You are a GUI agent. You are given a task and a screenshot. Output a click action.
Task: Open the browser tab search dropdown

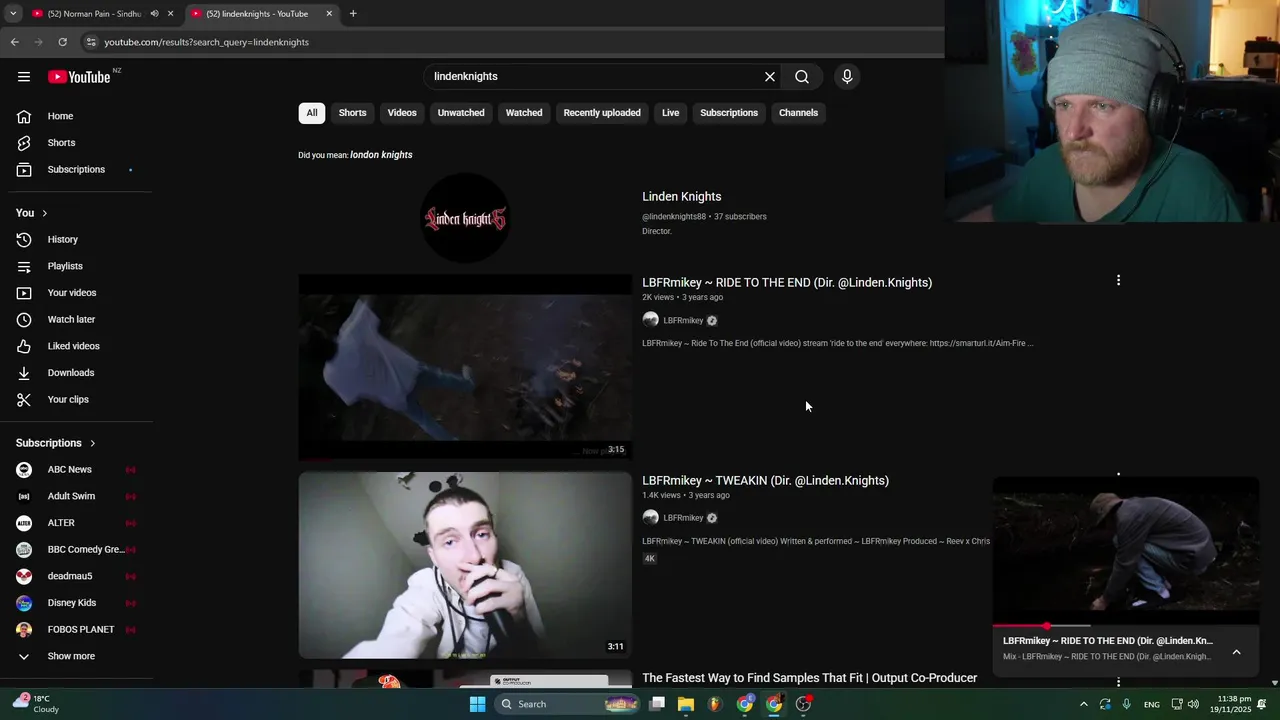tap(12, 14)
